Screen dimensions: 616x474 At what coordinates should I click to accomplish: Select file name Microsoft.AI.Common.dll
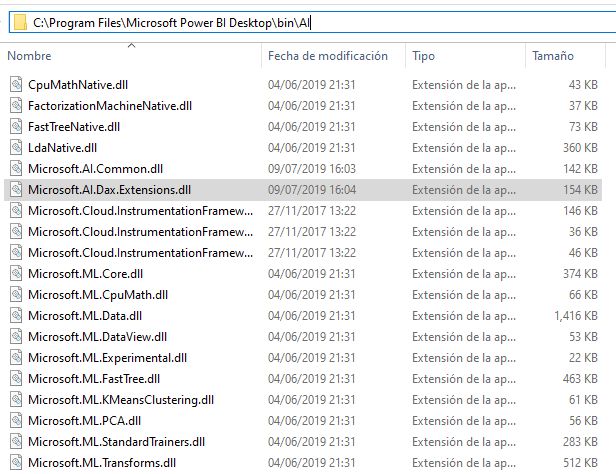(95, 169)
